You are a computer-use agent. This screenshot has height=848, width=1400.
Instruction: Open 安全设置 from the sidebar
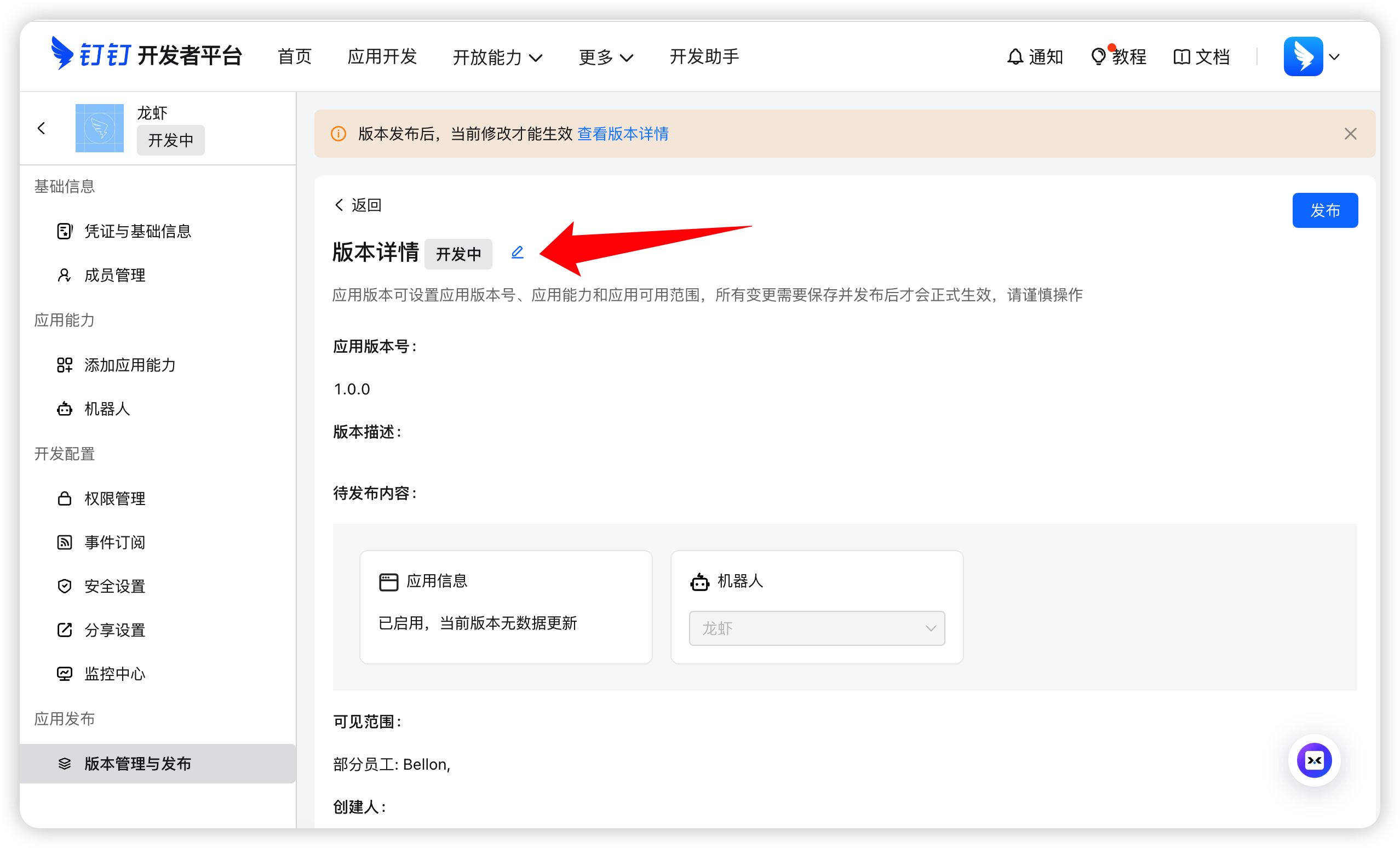114,586
